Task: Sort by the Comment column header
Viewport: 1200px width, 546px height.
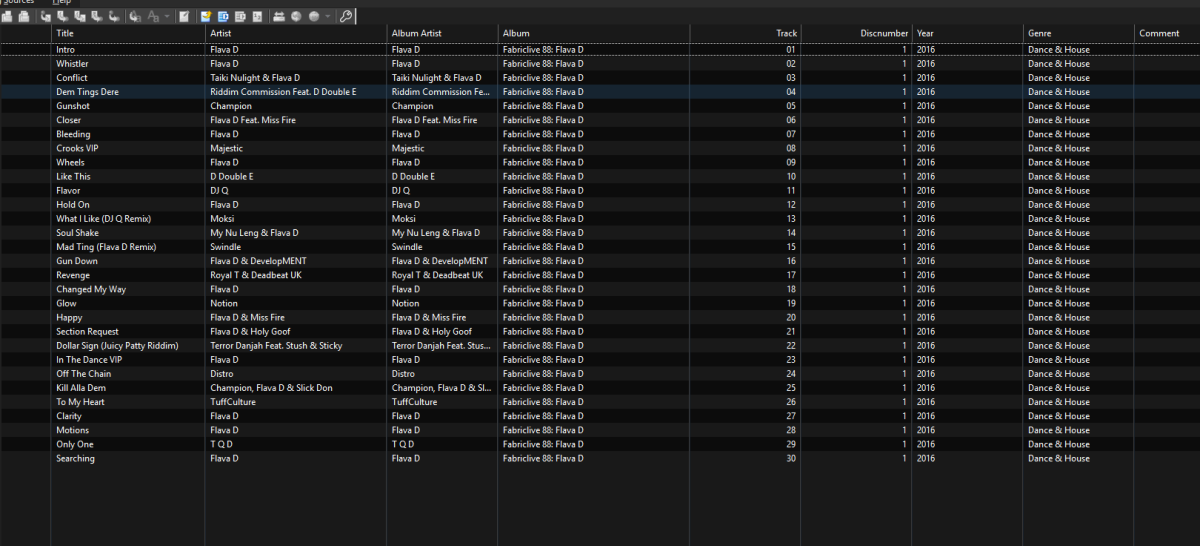Action: click(1166, 33)
